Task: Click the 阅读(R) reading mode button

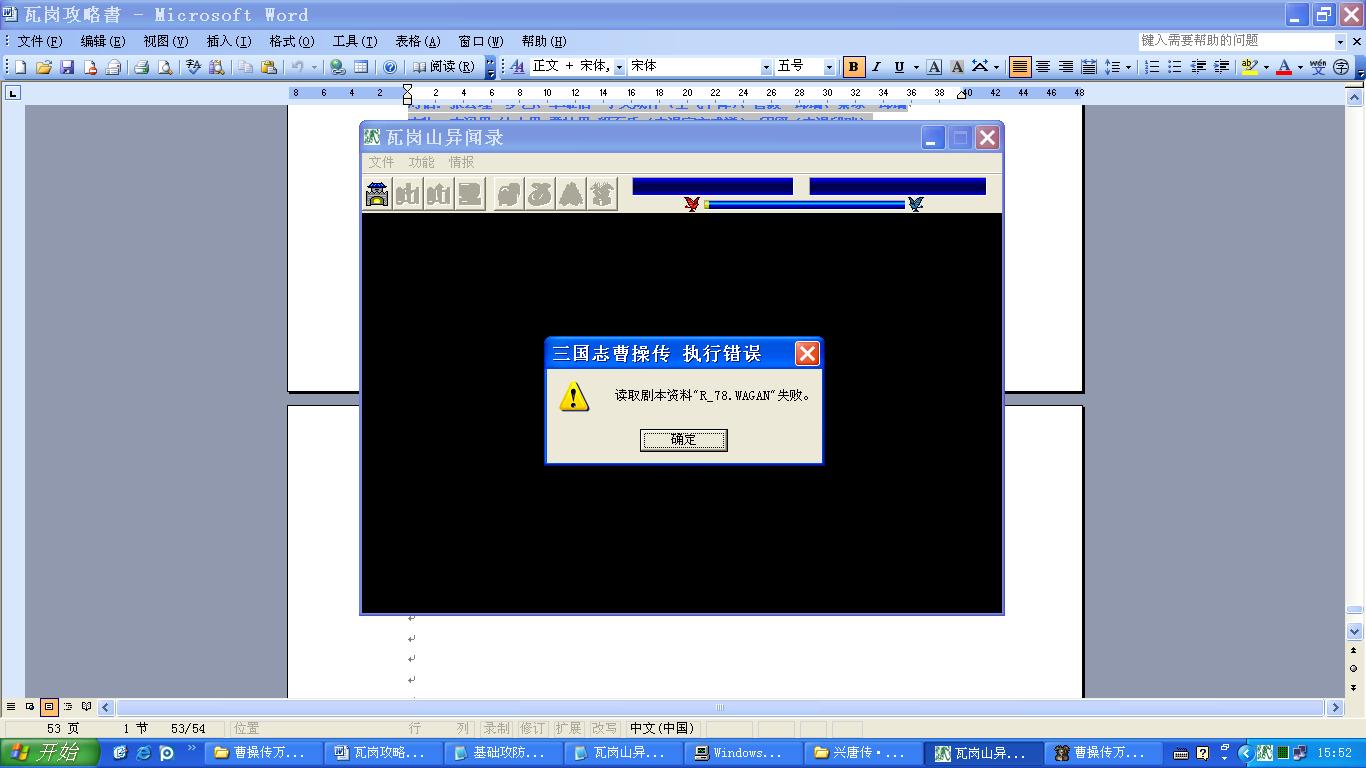Action: (445, 67)
